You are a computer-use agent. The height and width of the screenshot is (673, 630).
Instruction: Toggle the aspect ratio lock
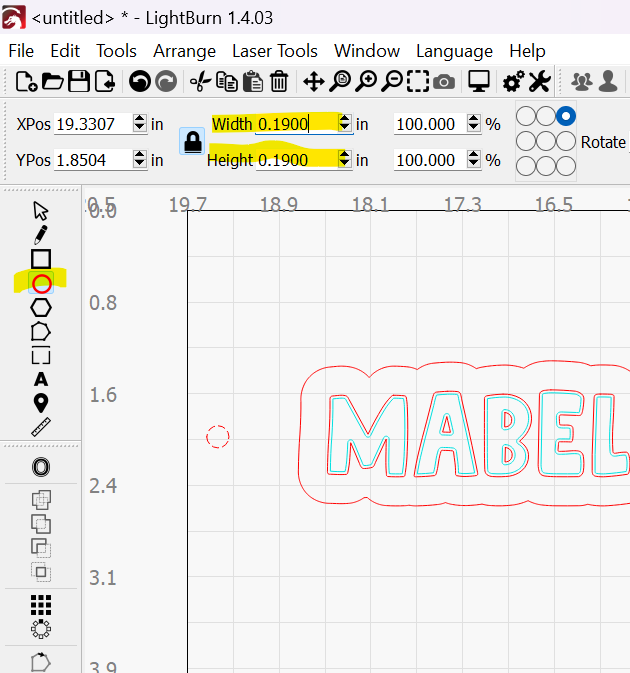[x=191, y=141]
